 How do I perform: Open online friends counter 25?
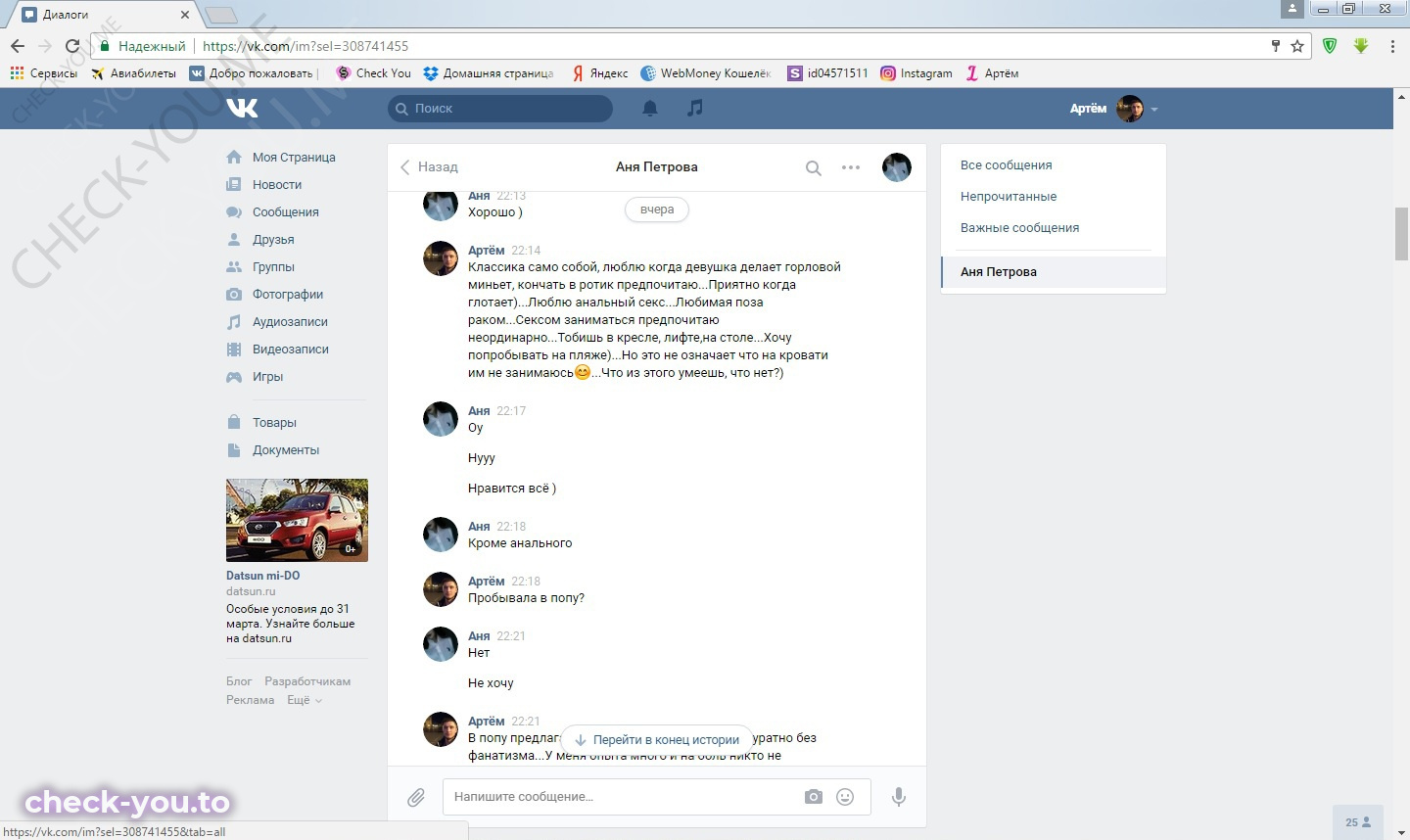coord(1357,822)
